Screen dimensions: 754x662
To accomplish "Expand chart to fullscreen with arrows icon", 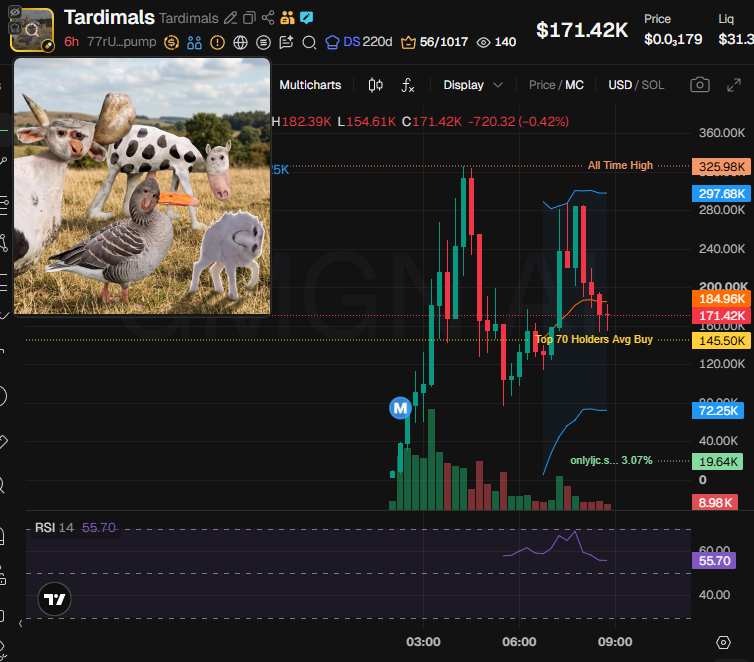I will [x=734, y=85].
